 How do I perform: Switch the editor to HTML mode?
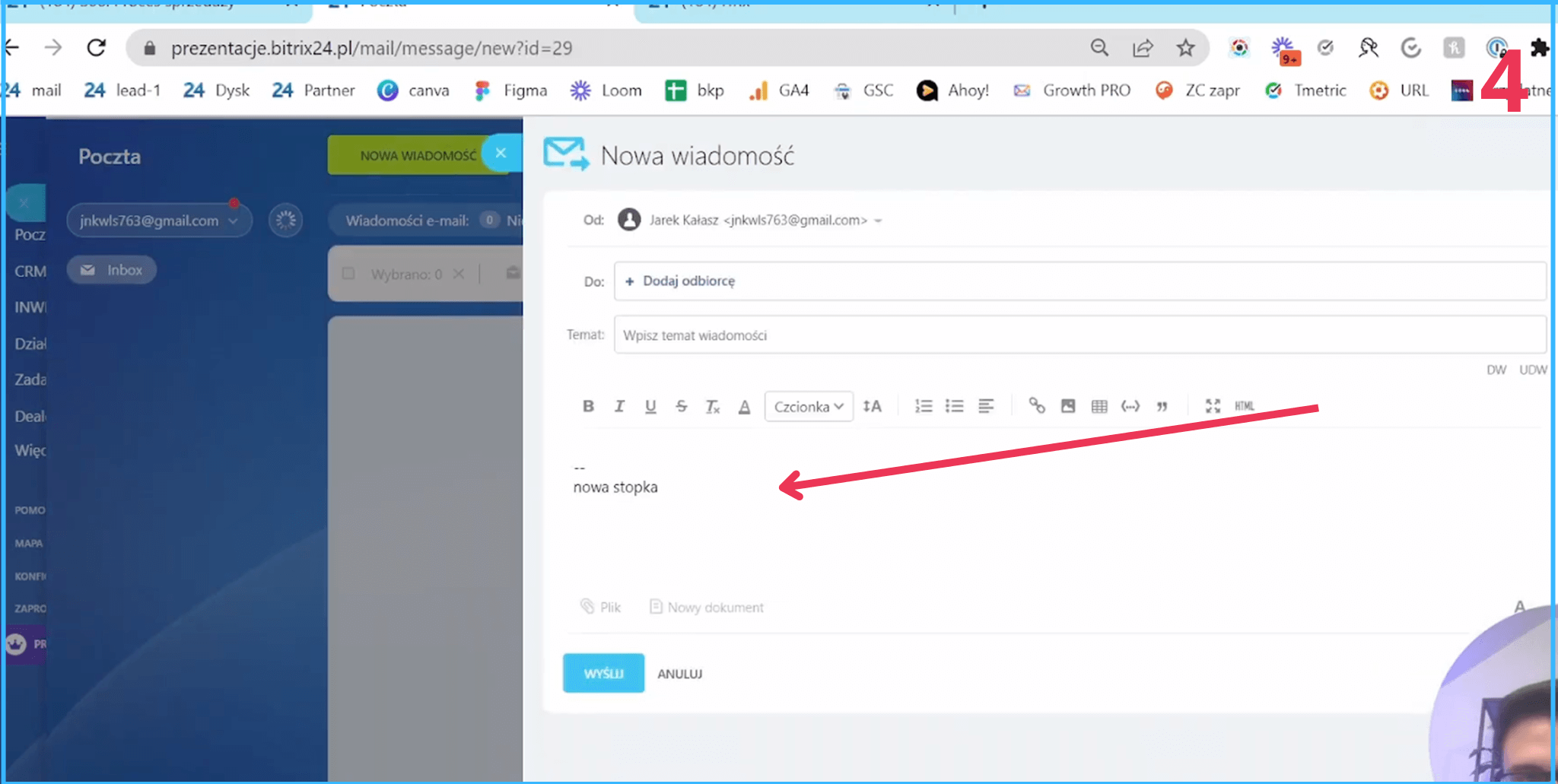pyautogui.click(x=1245, y=406)
